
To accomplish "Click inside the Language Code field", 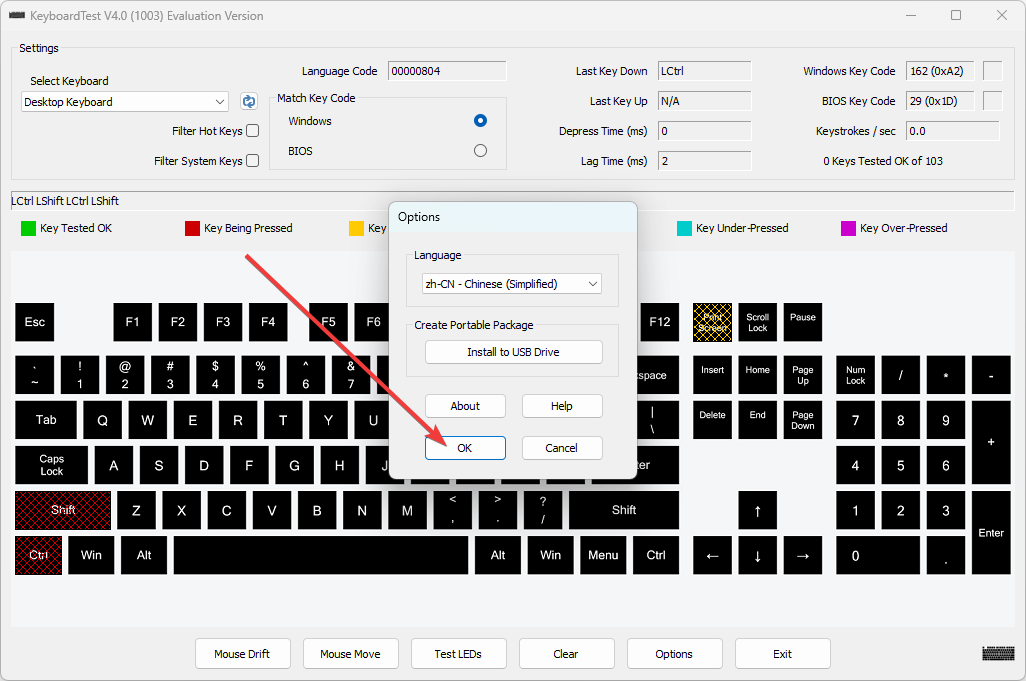I will (446, 70).
